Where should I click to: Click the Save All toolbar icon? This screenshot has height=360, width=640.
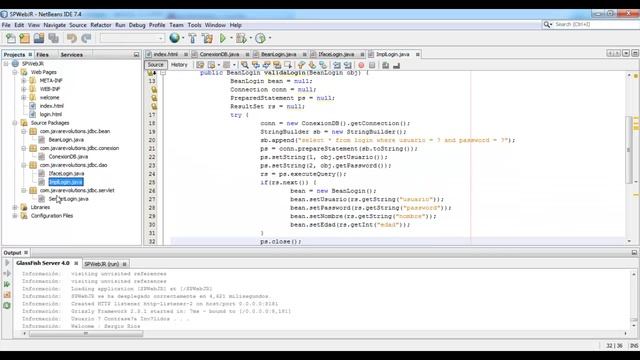pos(53,38)
